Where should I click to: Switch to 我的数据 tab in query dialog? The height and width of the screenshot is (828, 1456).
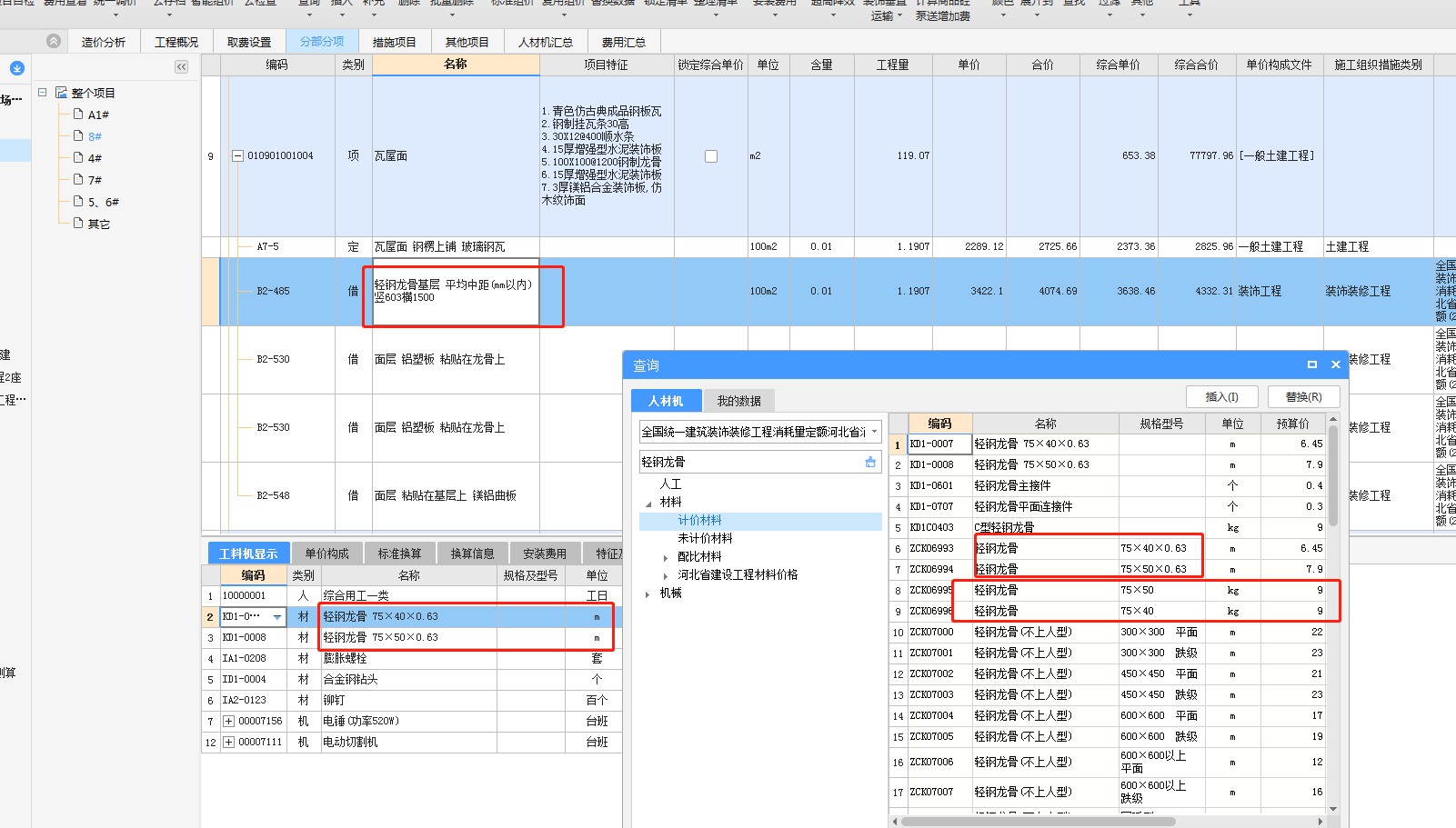click(739, 401)
